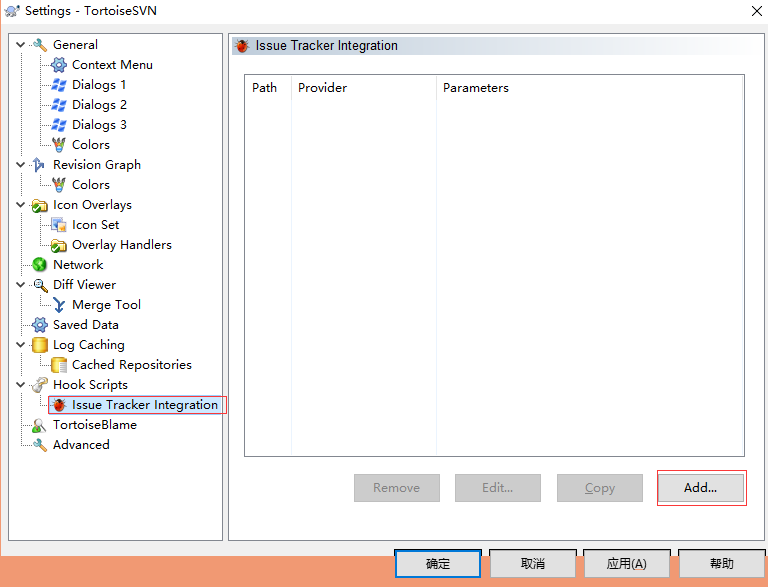The image size is (768, 587).
Task: Collapse the Hook Scripts tree node
Action: coord(20,385)
